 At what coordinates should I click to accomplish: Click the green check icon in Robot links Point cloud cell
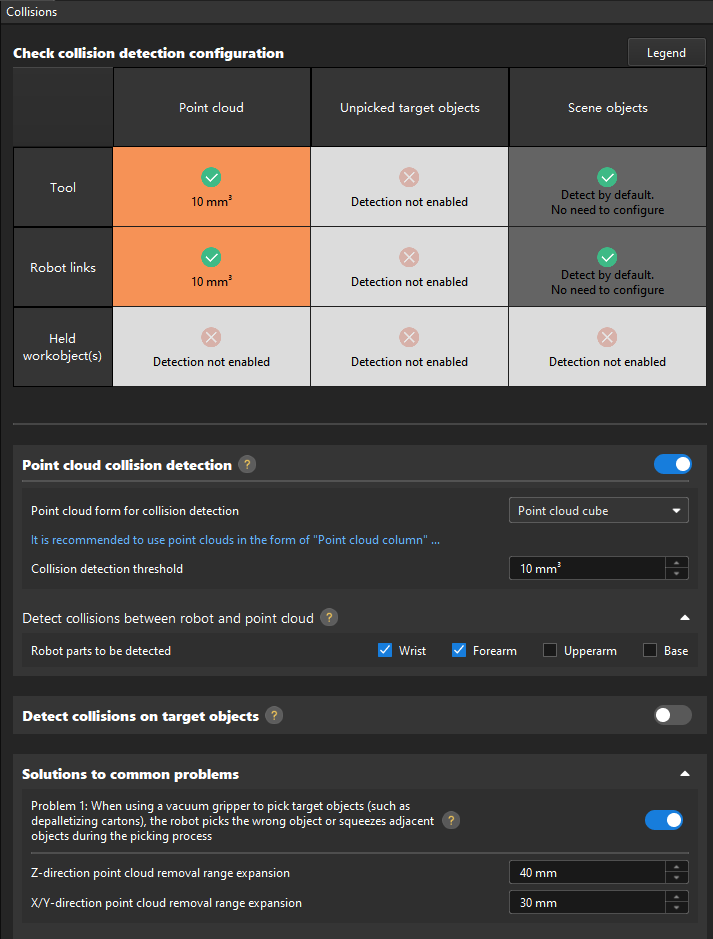[211, 256]
